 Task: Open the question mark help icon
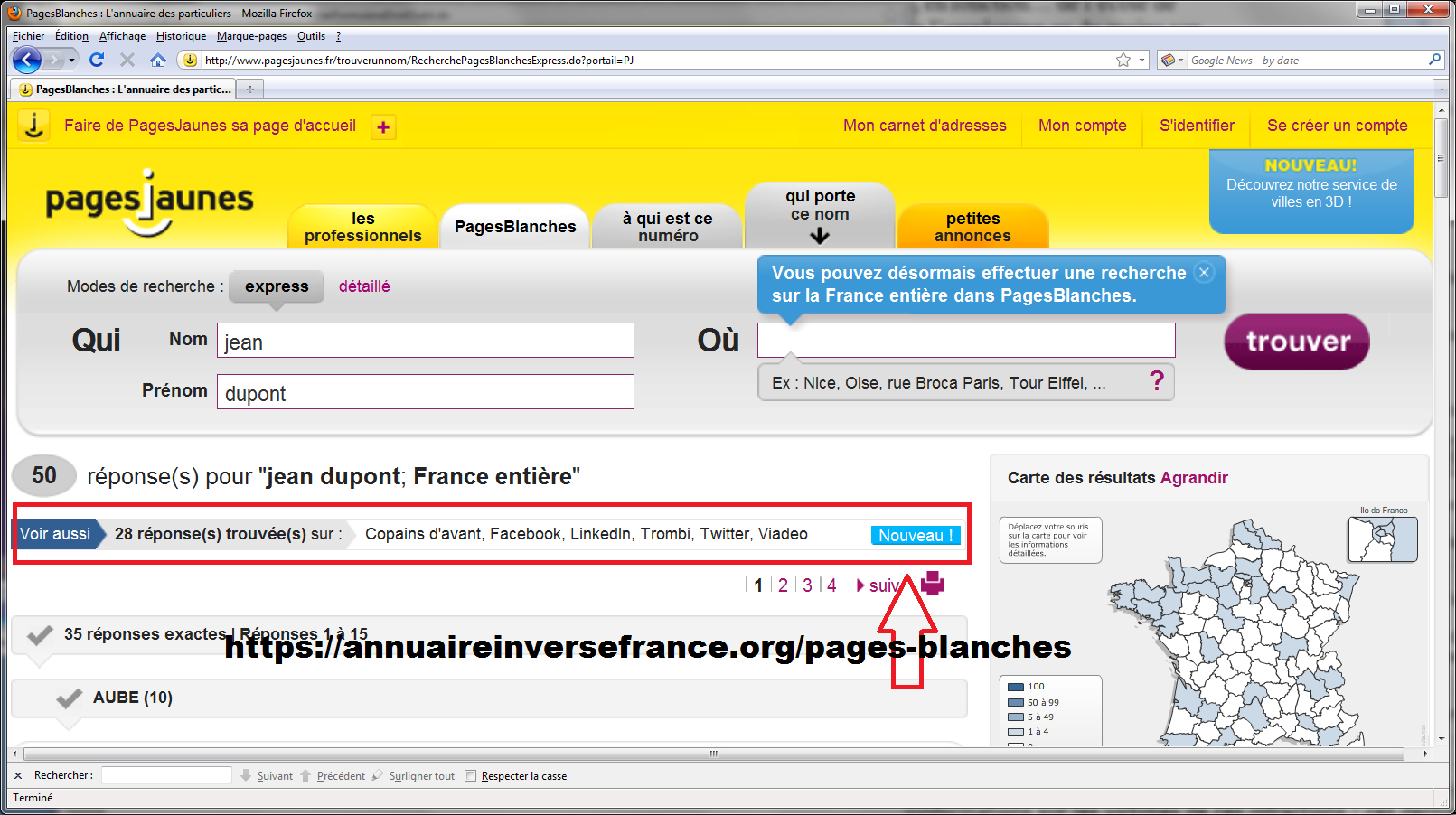tap(1157, 380)
